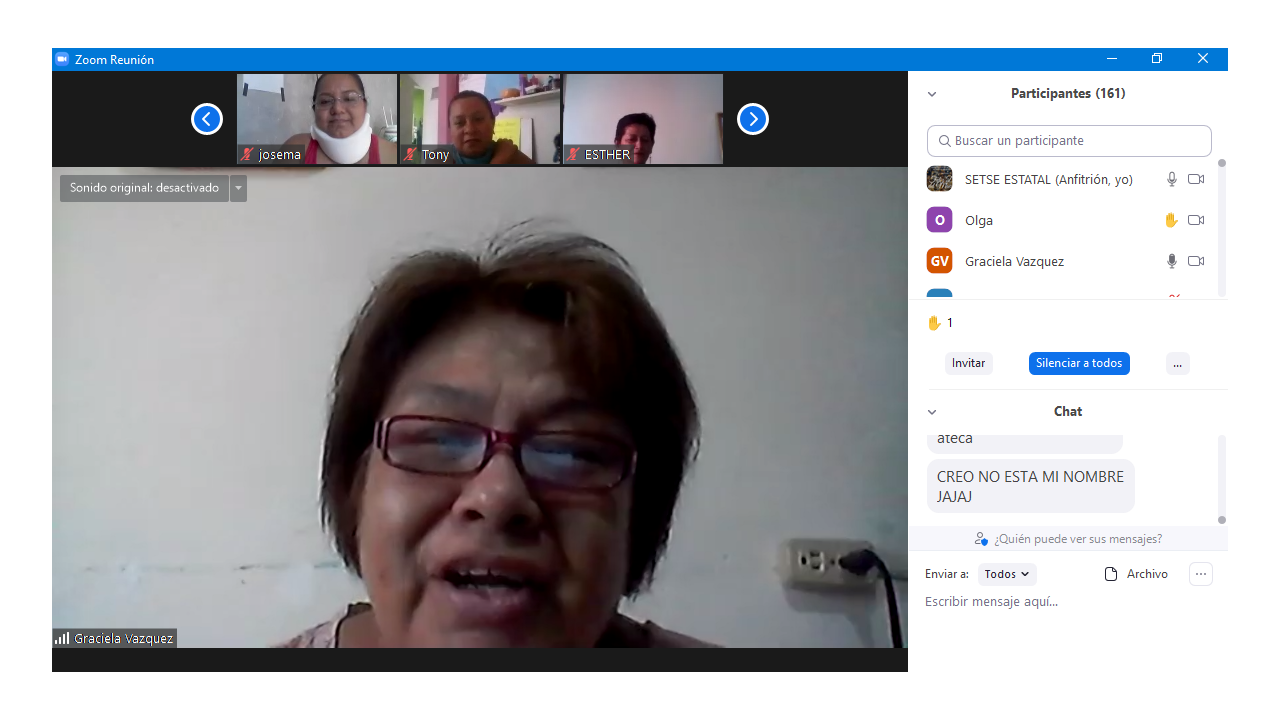
Task: Click the GV orange avatar
Action: (939, 261)
